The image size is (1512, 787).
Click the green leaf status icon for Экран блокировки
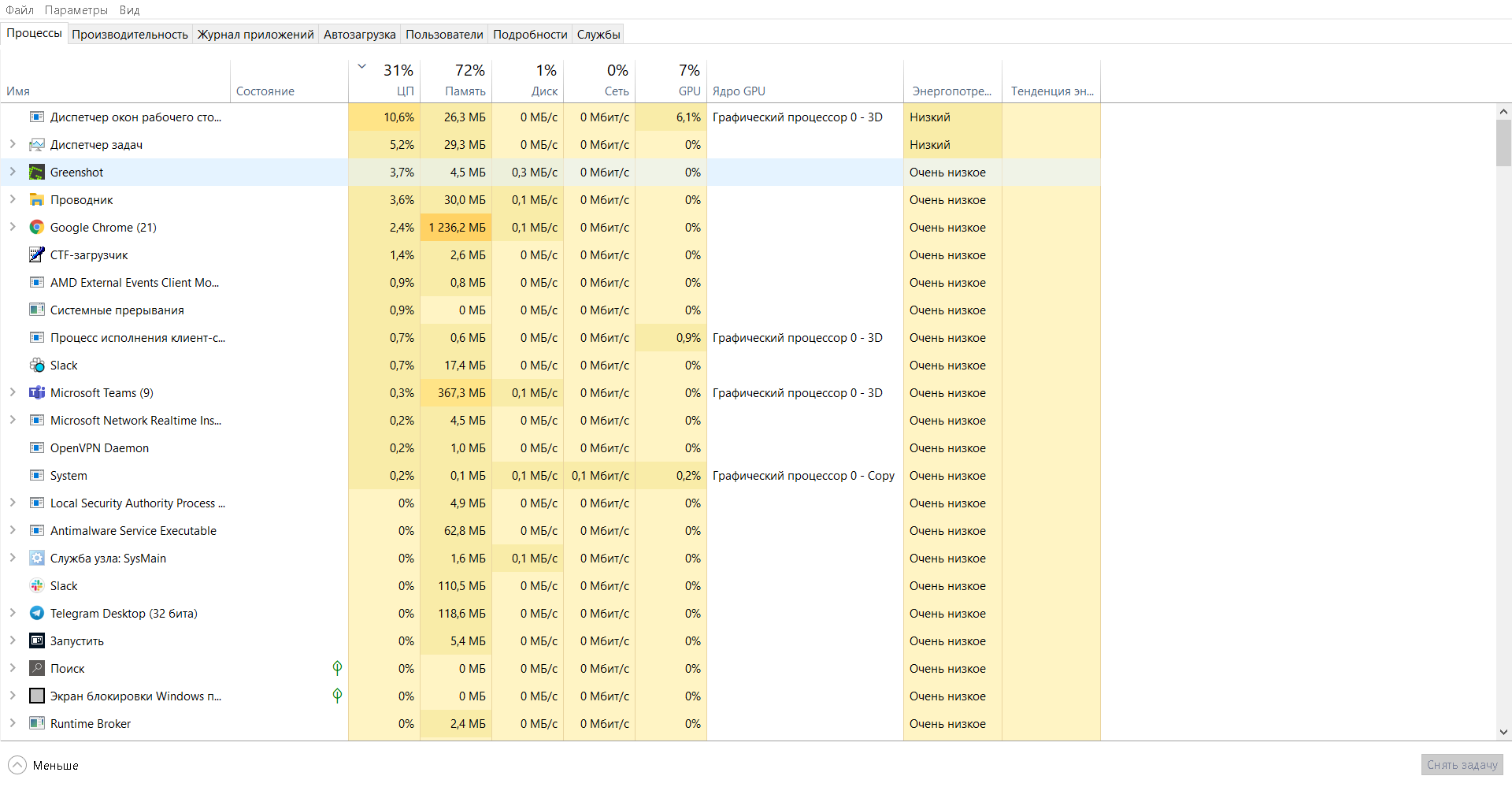point(337,696)
